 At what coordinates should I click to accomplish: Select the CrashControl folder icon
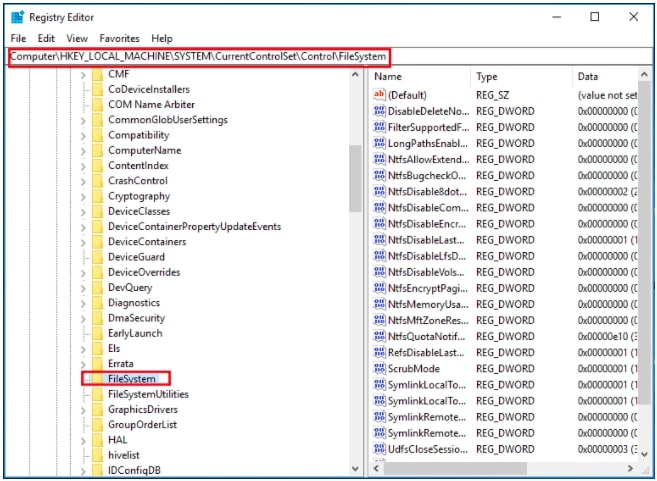pos(97,181)
